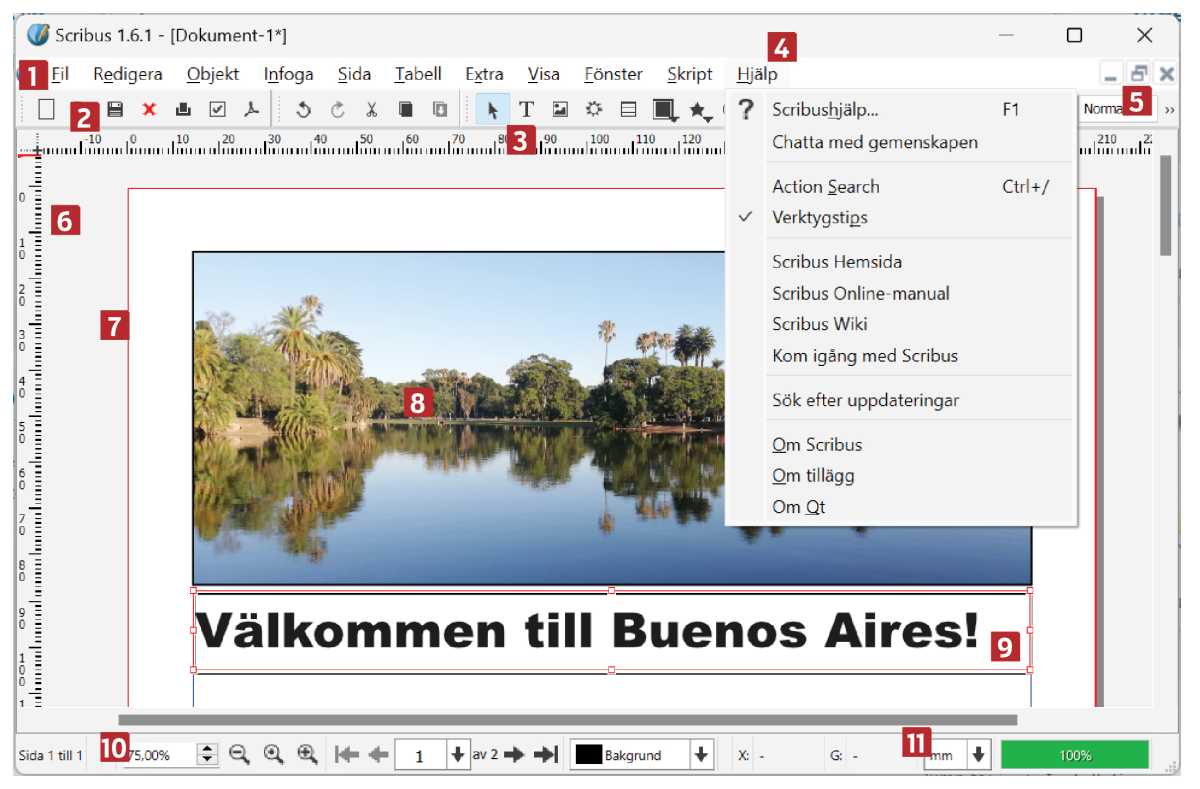Click the scissors Cut icon

point(372,109)
